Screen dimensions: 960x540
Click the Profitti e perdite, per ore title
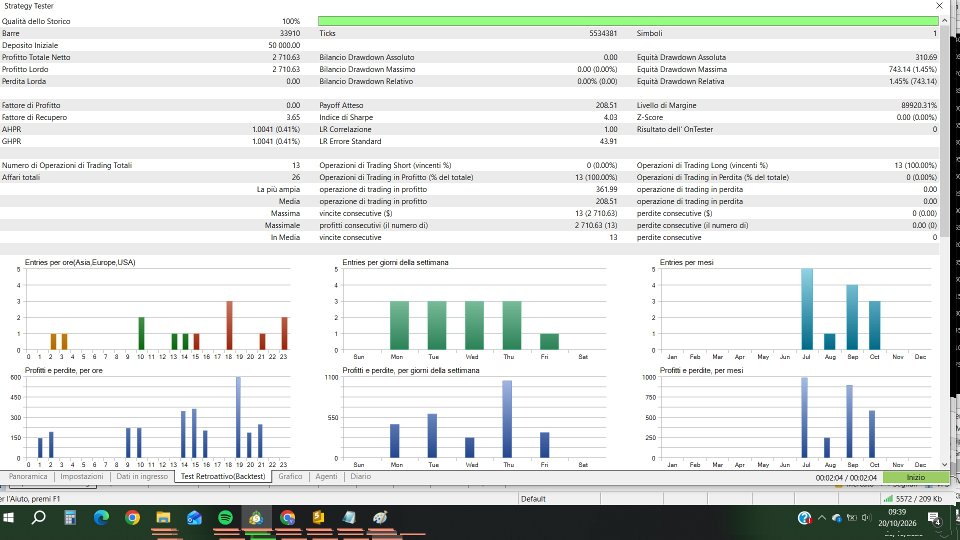tap(64, 370)
